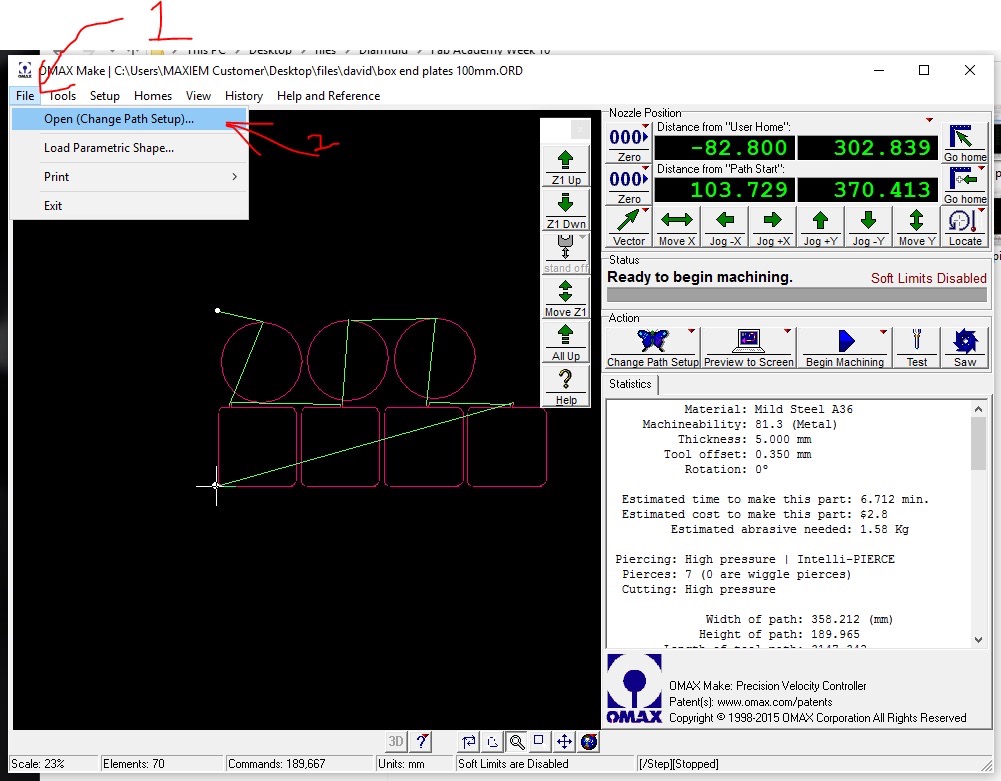Screen dimensions: 1001x781
Task: Open the Setup menu
Action: 105,96
